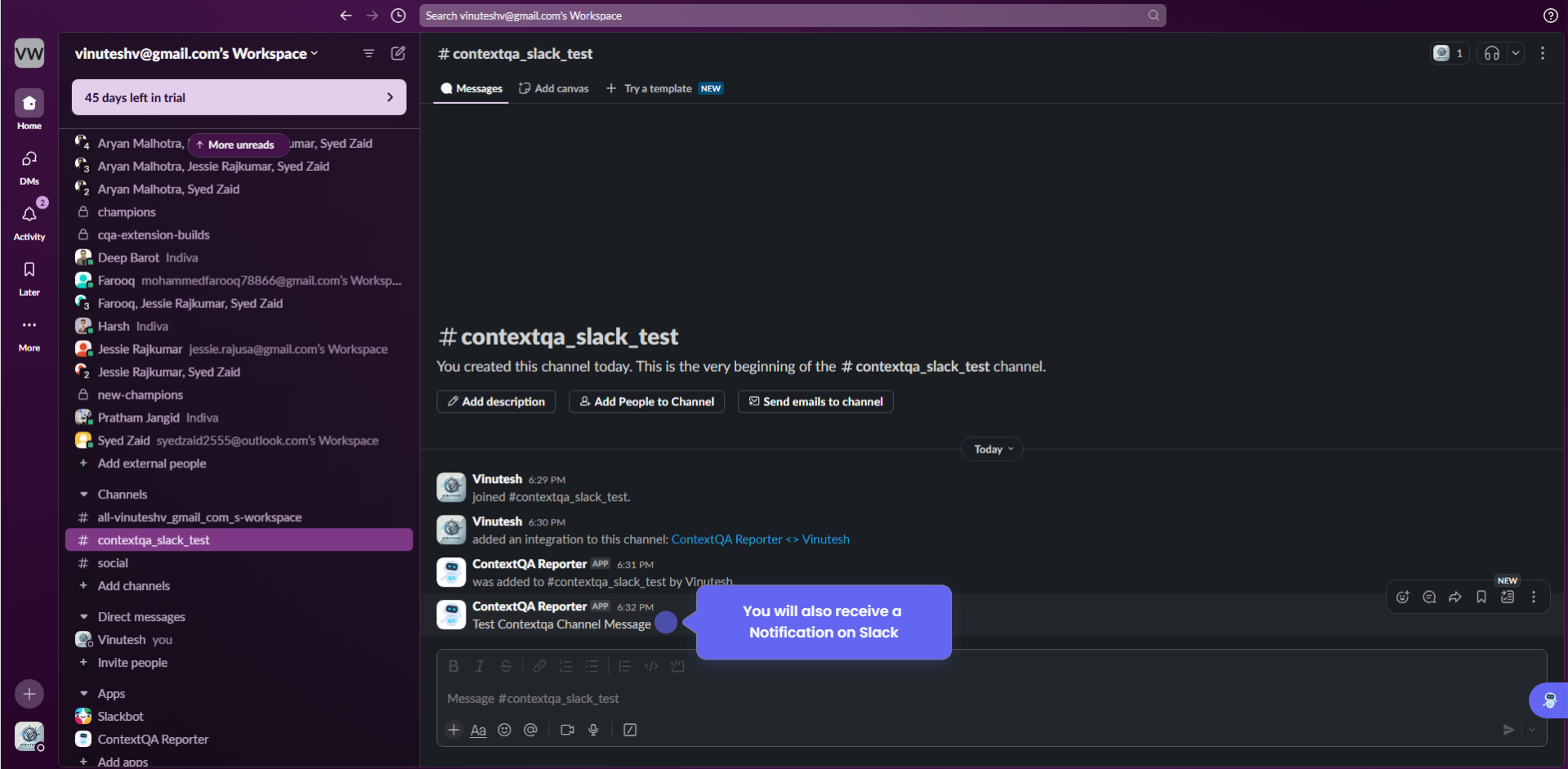The image size is (1568, 769).
Task: Reply in thread to the message
Action: [x=1428, y=597]
